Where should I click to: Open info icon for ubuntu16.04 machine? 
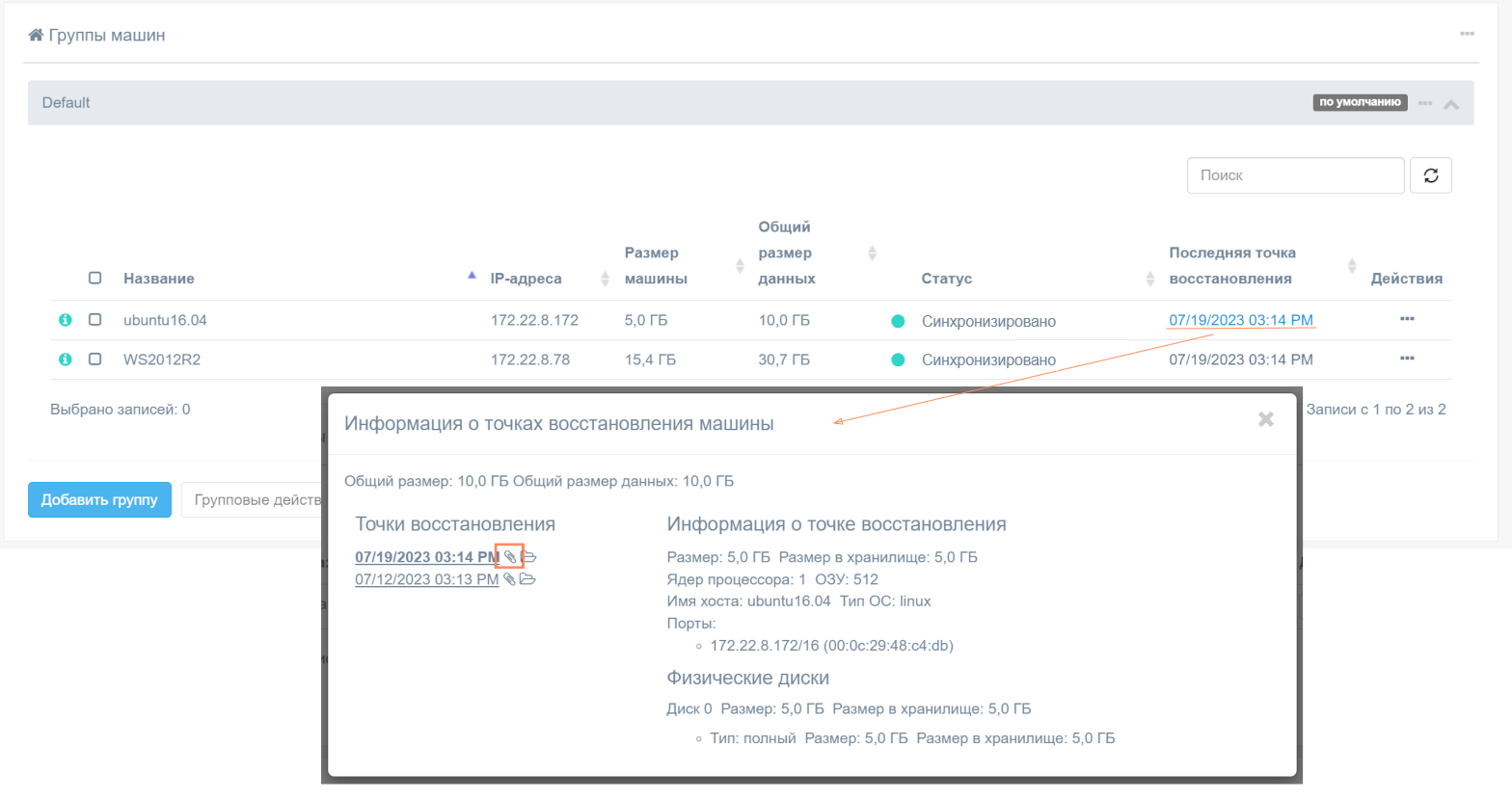pyautogui.click(x=66, y=320)
